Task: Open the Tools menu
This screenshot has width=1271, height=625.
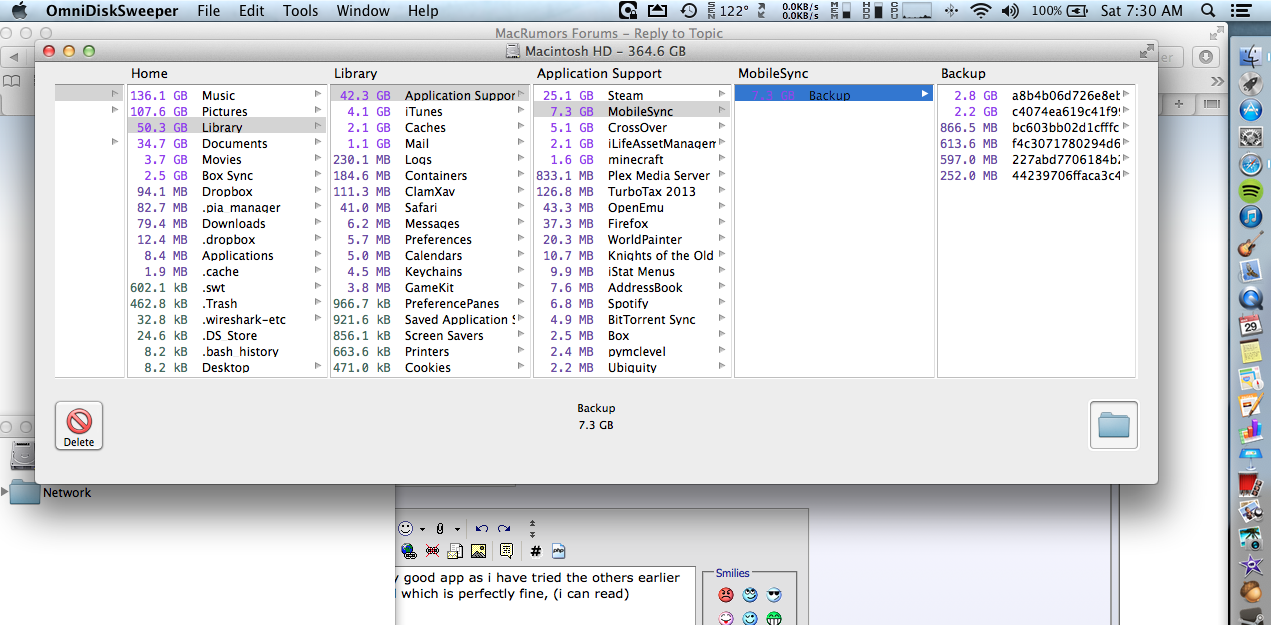Action: pyautogui.click(x=300, y=11)
